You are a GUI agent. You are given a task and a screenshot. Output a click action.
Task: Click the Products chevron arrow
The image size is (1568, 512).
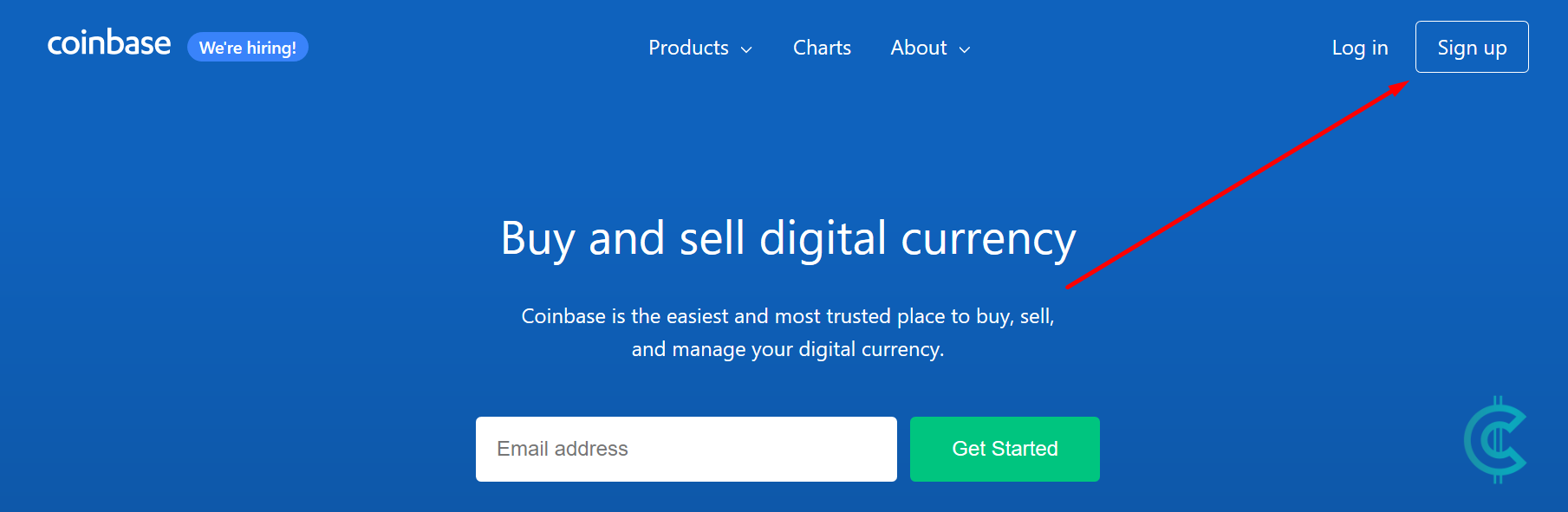(747, 50)
